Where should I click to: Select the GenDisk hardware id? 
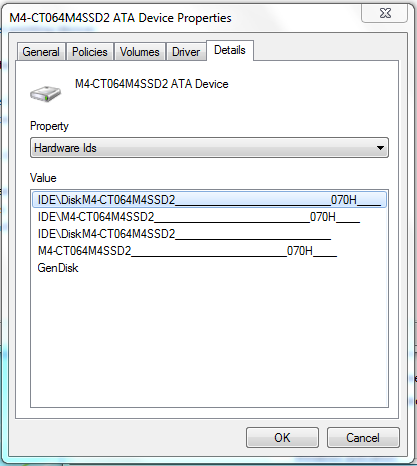(x=58, y=268)
